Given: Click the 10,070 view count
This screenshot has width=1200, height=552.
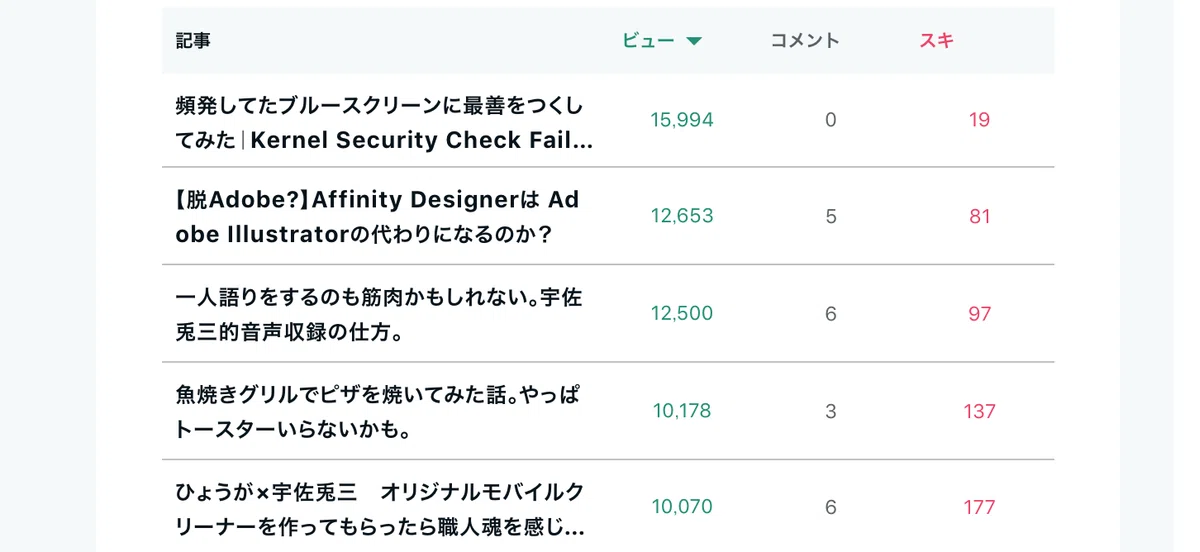Looking at the screenshot, I should click(682, 507).
